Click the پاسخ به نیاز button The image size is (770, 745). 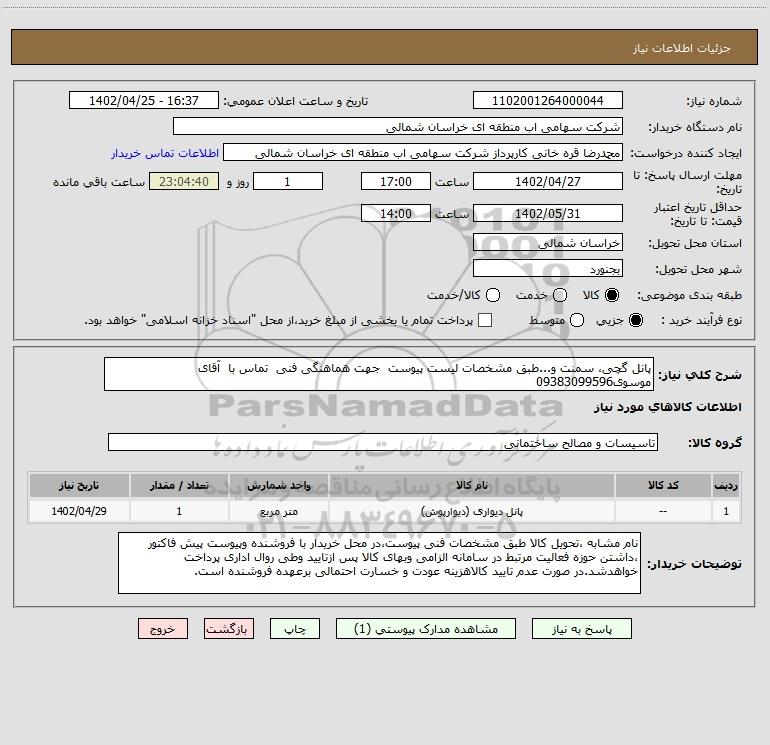tap(582, 629)
